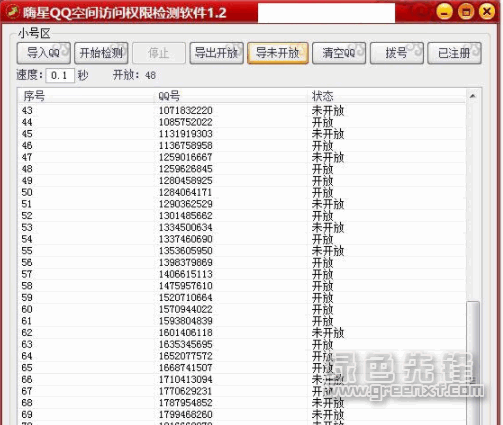Click 未开放 status in row 62

[328, 333]
